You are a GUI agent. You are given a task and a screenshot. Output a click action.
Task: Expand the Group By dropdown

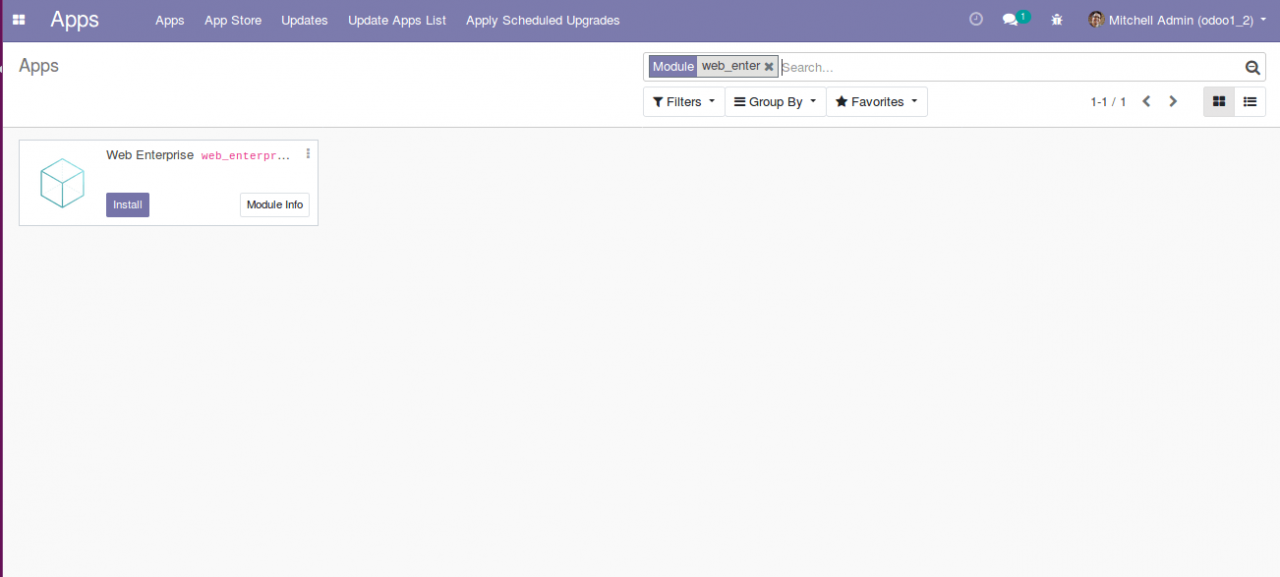(775, 101)
